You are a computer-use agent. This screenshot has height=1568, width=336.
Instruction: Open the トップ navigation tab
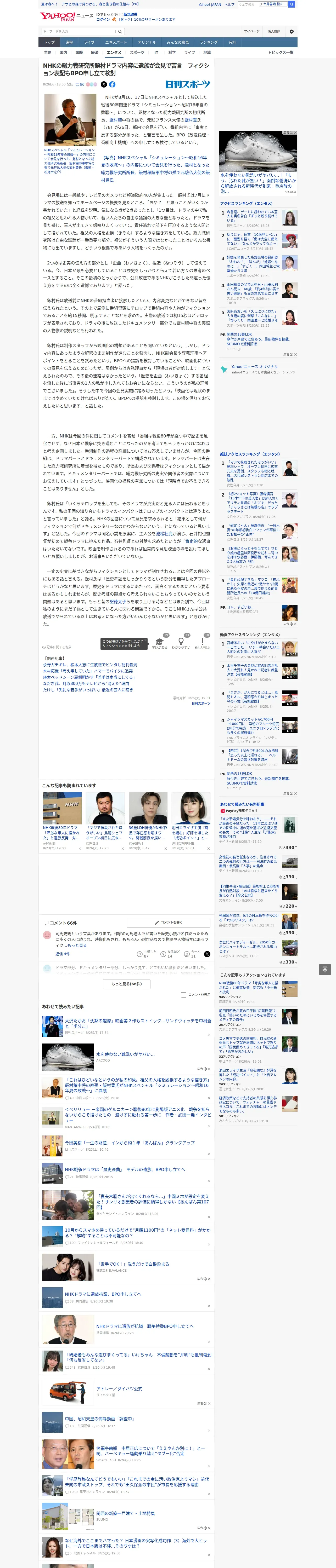[49, 43]
